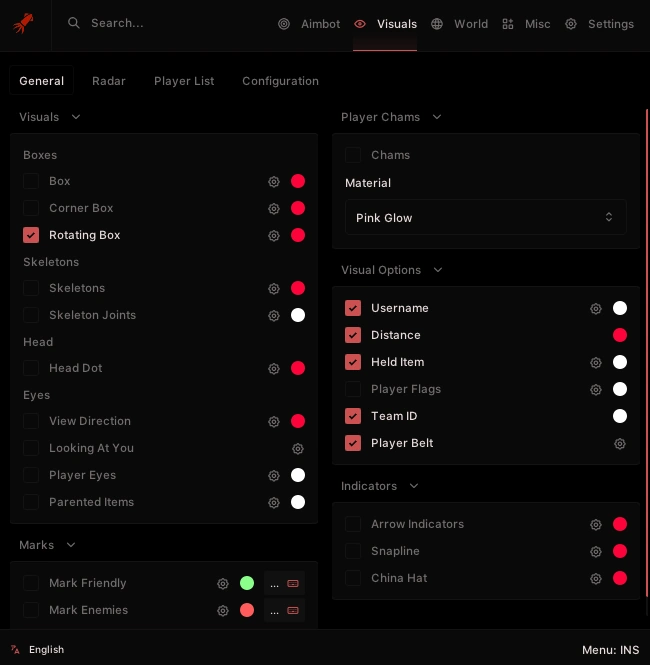Switch to the Aimbot tab
This screenshot has height=665, width=650.
(309, 24)
